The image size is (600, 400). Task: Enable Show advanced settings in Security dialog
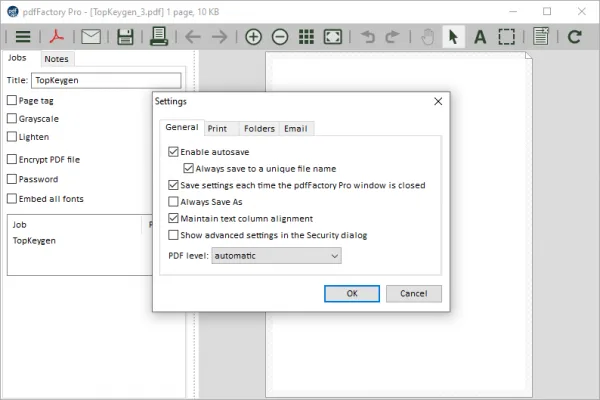tap(173, 235)
